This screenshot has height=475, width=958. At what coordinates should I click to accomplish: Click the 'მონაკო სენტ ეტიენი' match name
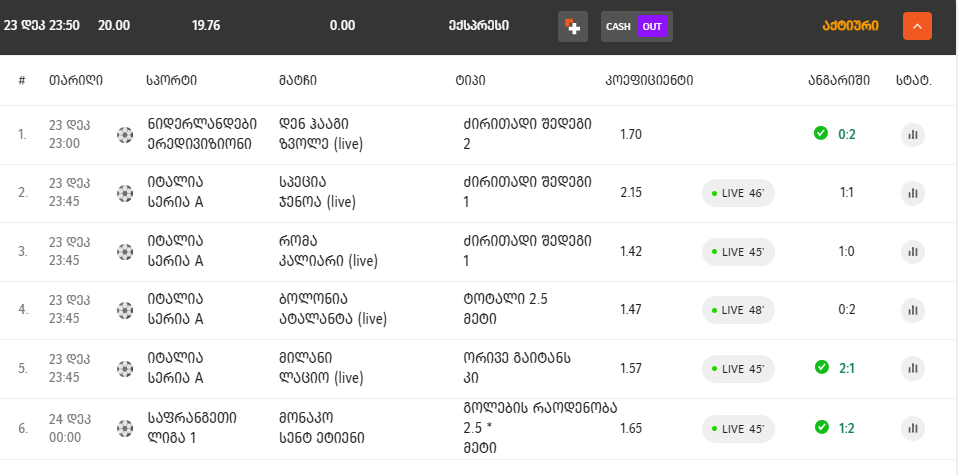tap(322, 428)
